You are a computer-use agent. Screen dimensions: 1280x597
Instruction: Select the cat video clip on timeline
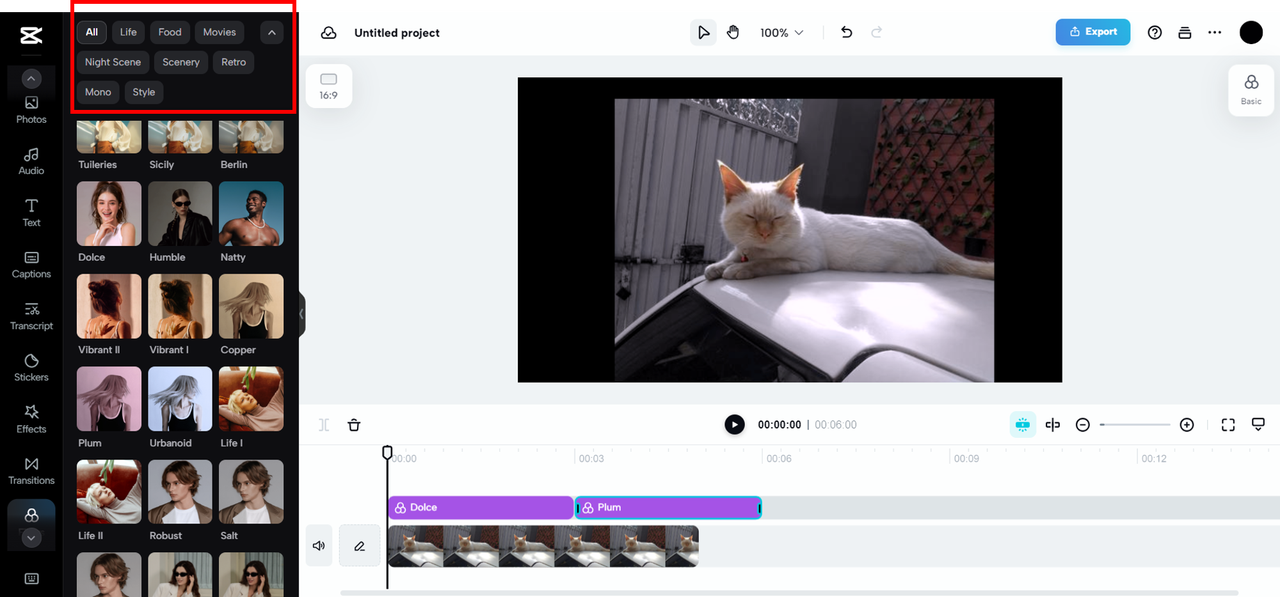tap(543, 546)
